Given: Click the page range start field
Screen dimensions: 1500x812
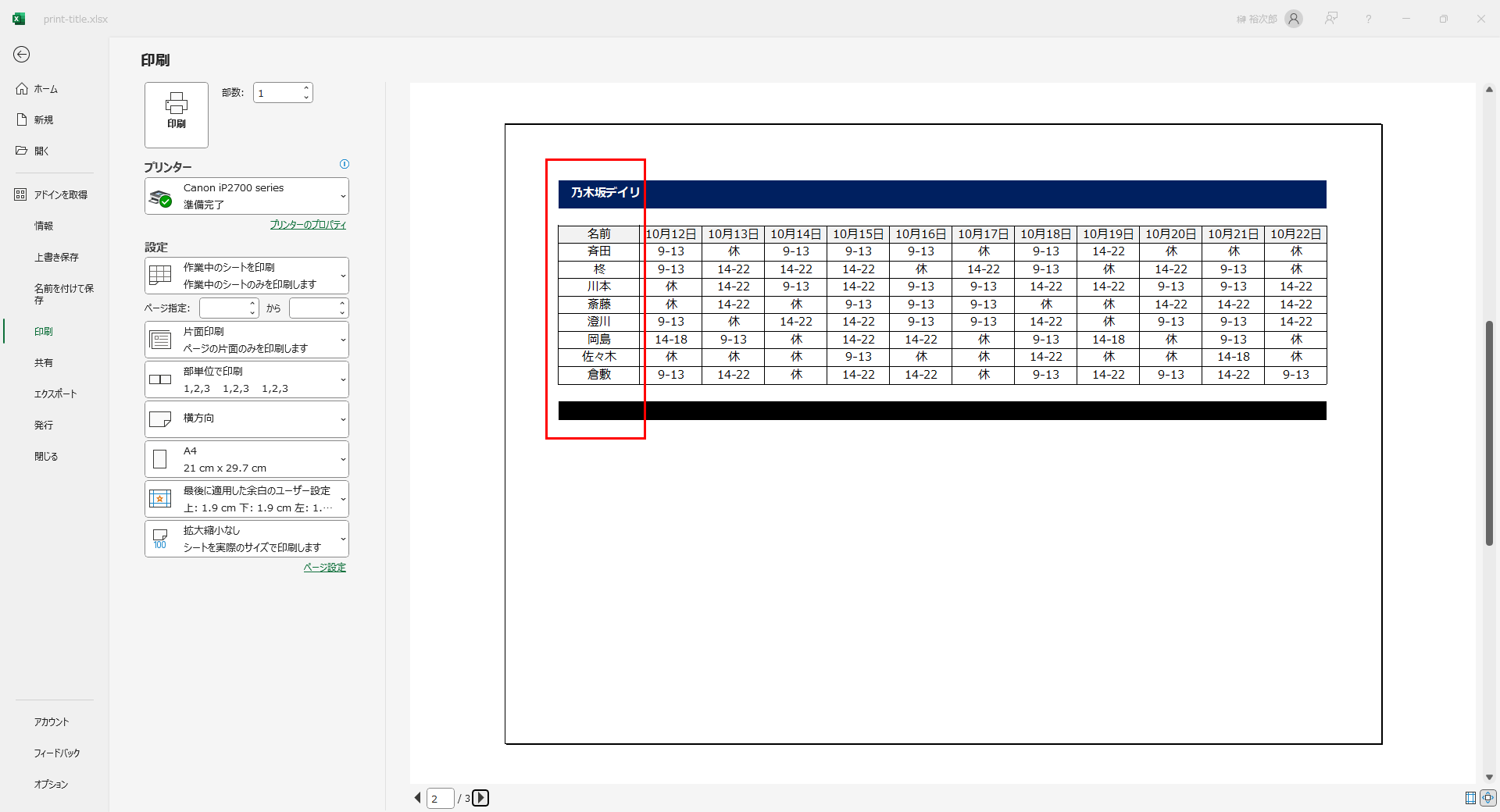Looking at the screenshot, I should pos(223,308).
